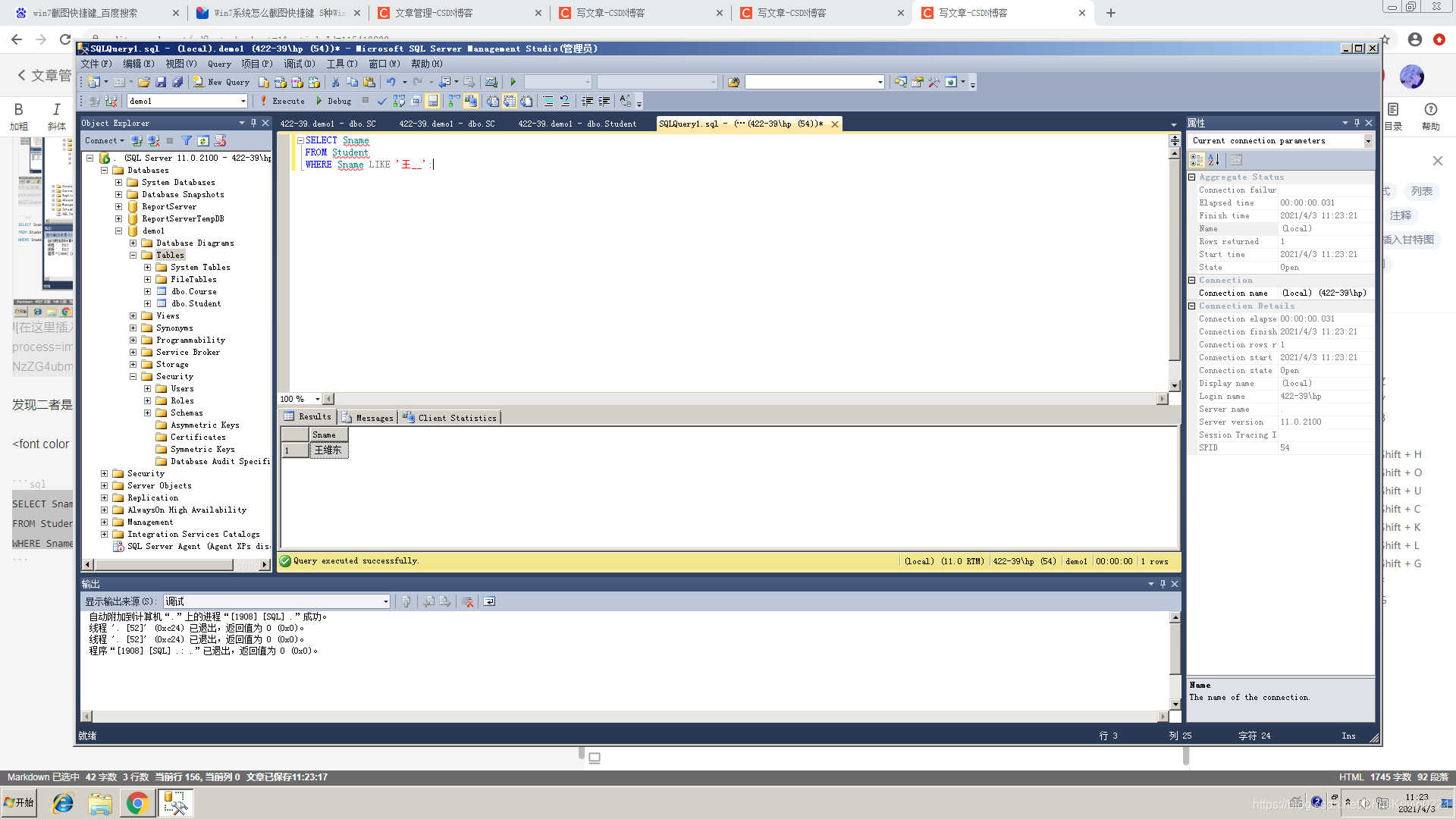
Task: Click the Copy icon in toolbar
Action: (352, 82)
